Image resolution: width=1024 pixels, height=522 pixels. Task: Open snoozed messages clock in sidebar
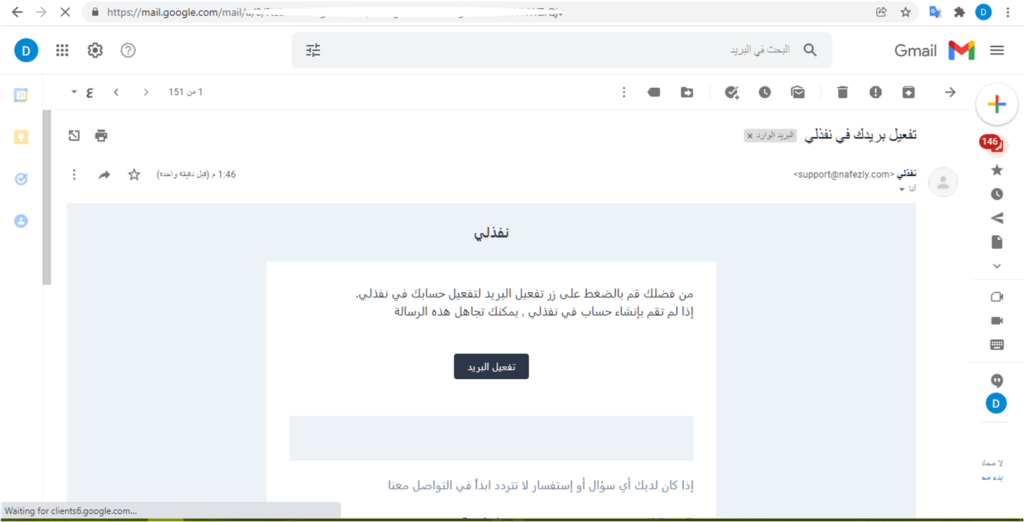(x=997, y=194)
